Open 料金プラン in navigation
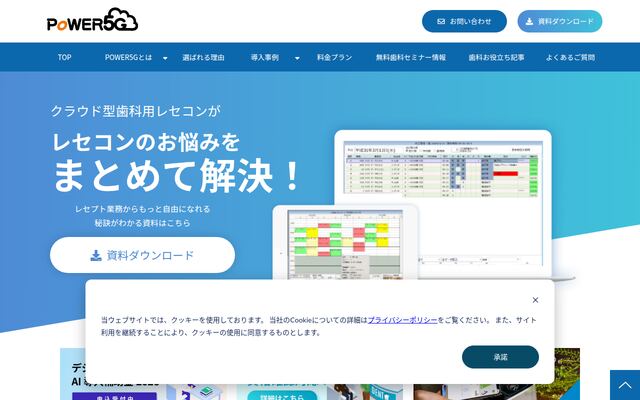640x400 pixels. [x=334, y=58]
